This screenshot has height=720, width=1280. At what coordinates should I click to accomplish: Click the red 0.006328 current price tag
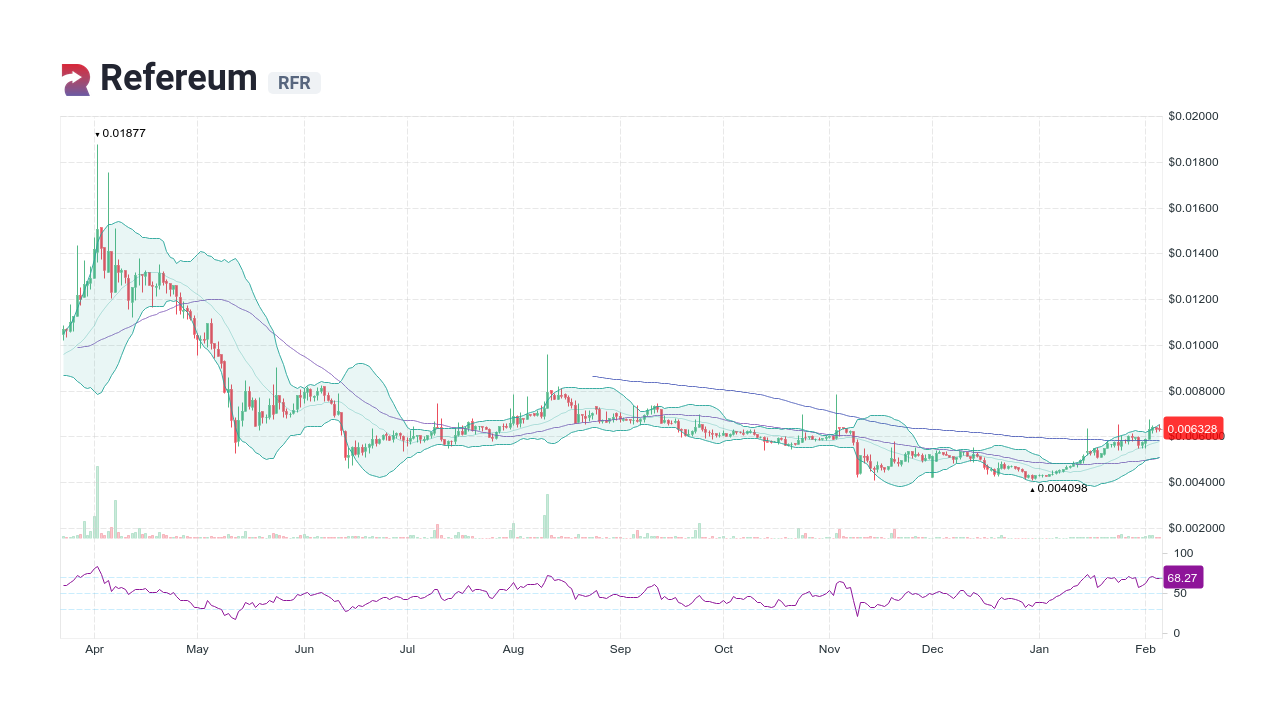(1195, 429)
